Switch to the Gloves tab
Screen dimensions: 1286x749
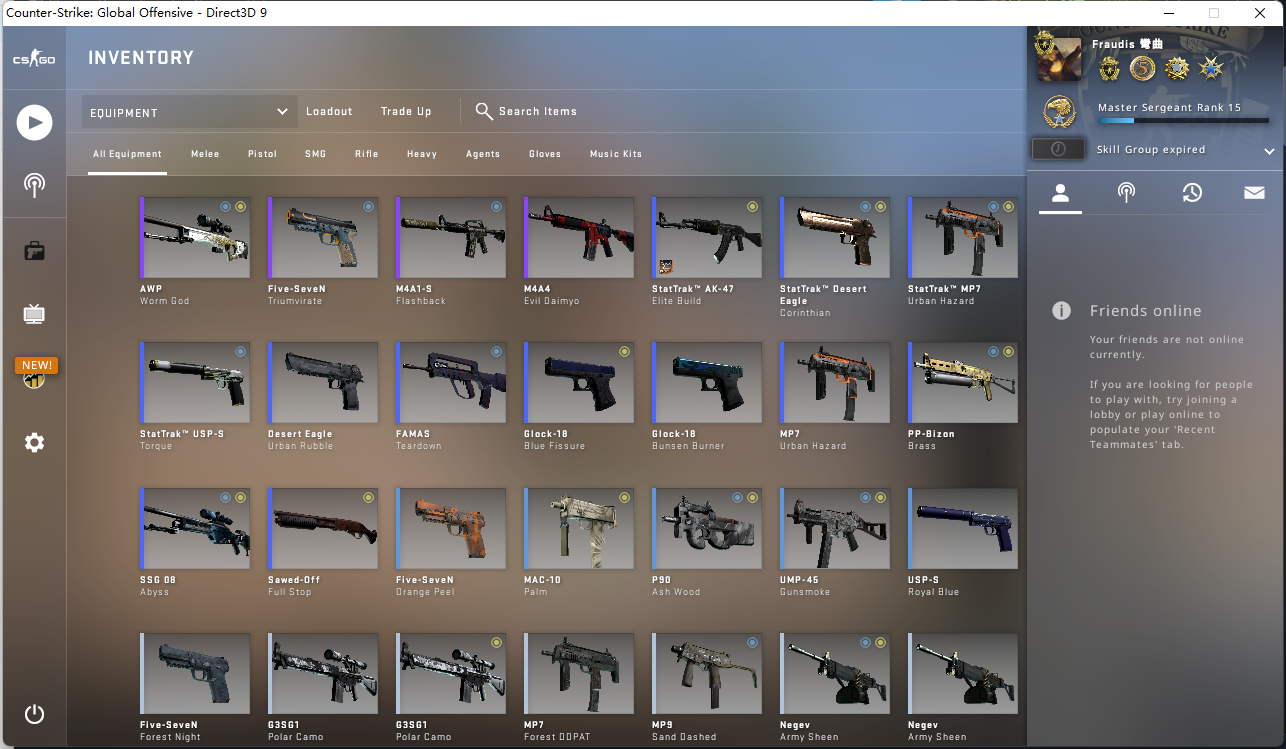pos(545,154)
